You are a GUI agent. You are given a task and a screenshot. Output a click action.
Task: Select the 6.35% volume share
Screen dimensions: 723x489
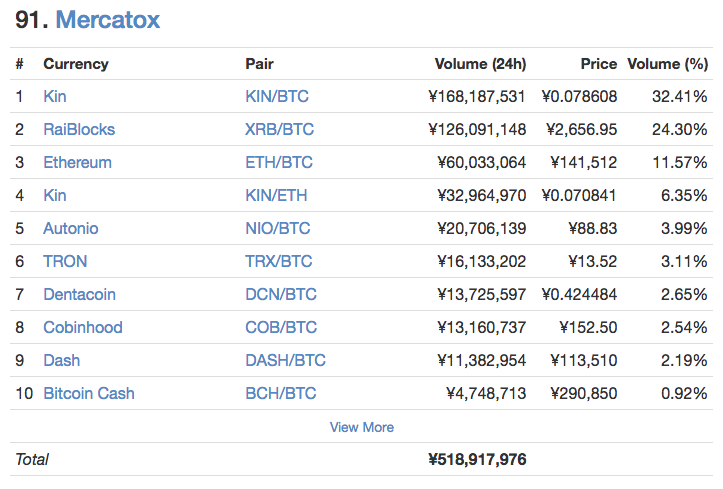click(684, 195)
